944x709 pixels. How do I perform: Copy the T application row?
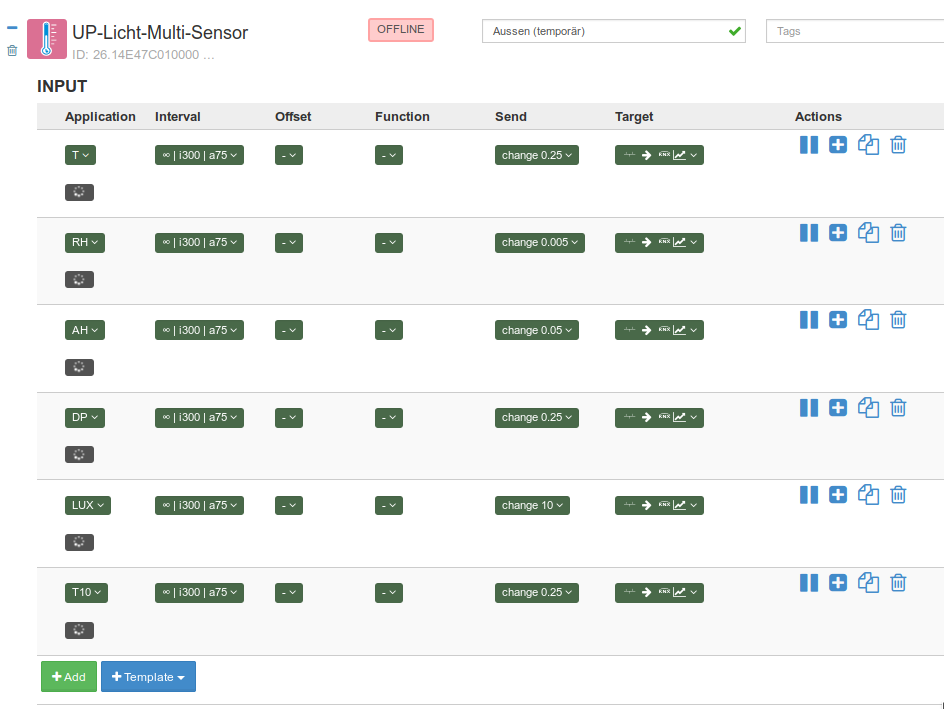pyautogui.click(x=868, y=144)
